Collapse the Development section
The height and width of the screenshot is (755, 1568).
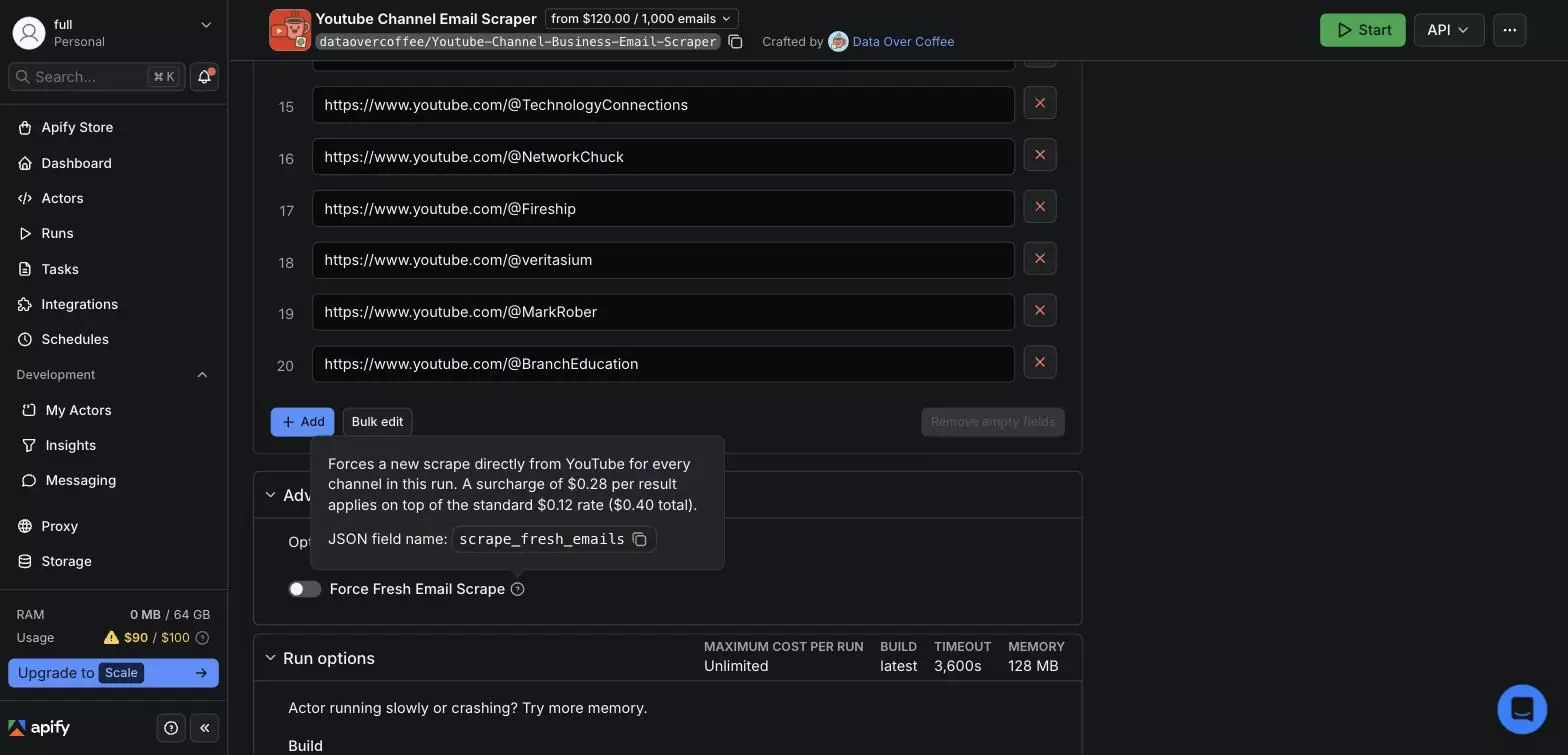202,375
